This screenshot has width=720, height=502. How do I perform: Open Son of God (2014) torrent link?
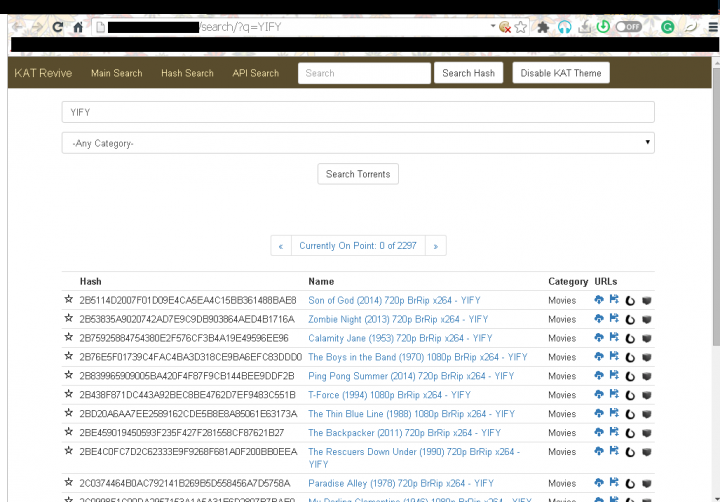point(394,300)
